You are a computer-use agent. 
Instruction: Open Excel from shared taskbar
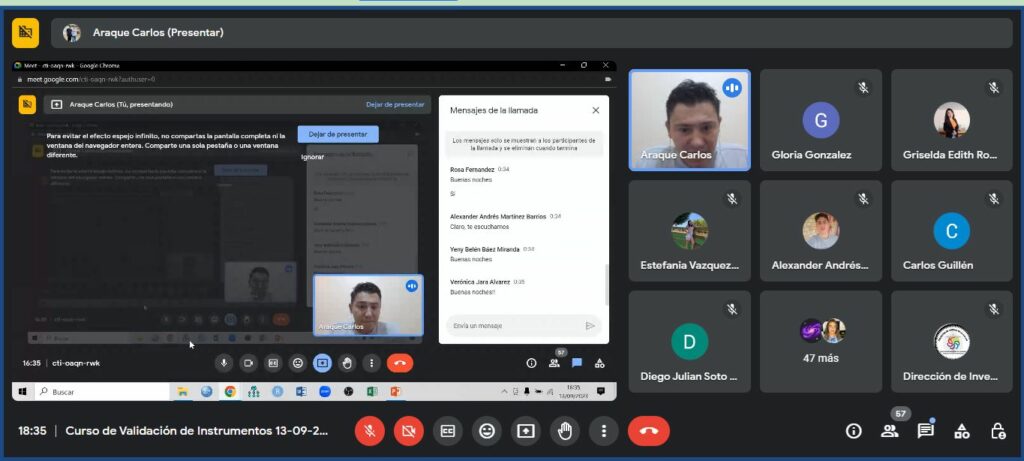pos(372,392)
